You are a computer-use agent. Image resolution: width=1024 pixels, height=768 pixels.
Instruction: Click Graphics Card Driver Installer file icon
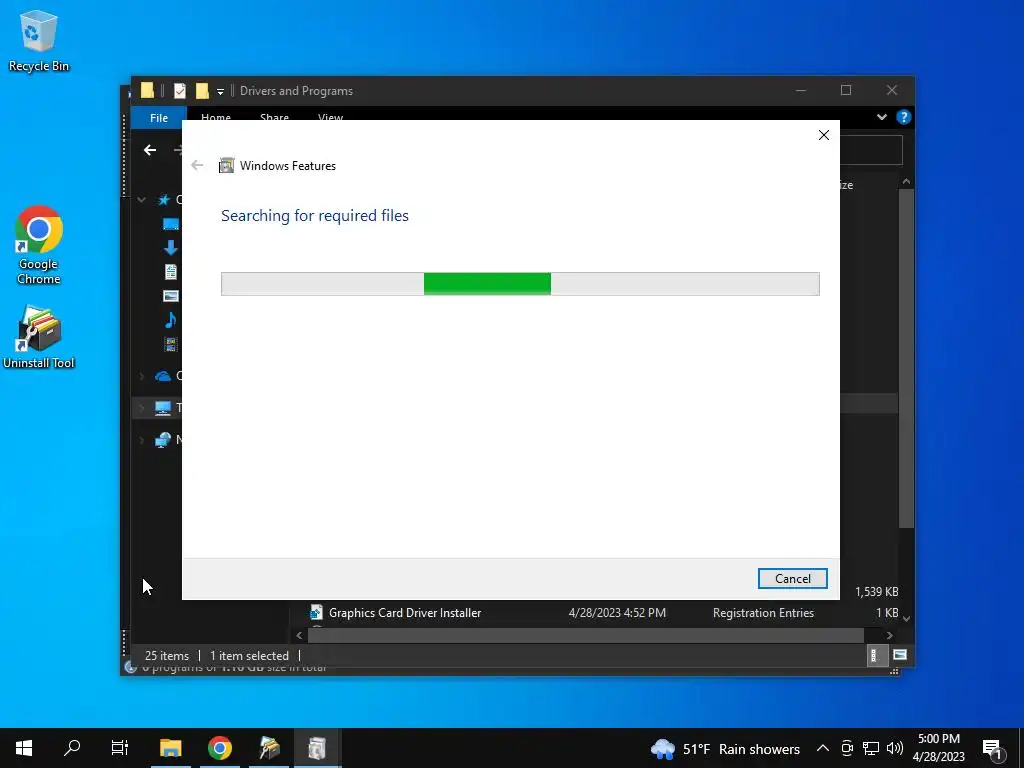pyautogui.click(x=316, y=613)
